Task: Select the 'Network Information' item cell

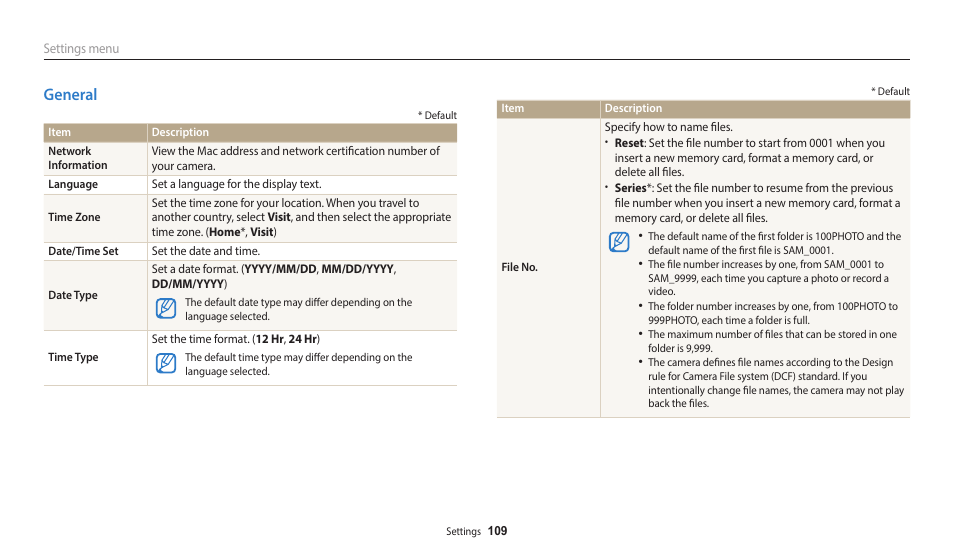Action: pos(95,158)
